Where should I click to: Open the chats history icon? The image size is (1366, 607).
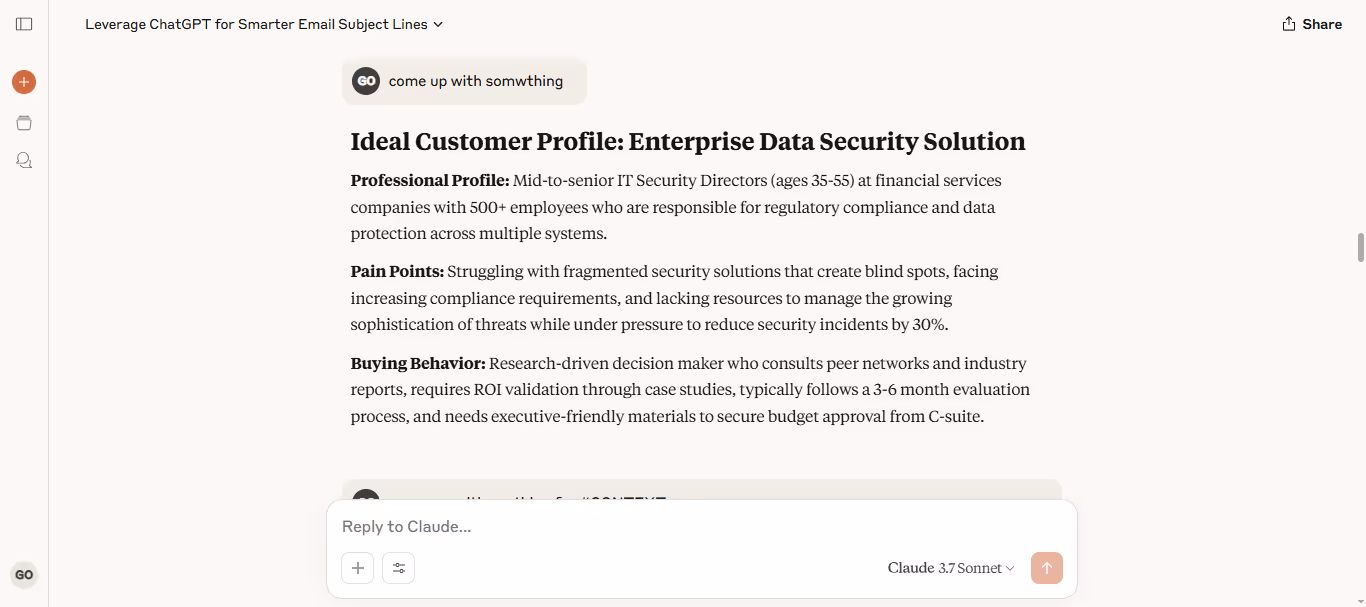click(24, 160)
